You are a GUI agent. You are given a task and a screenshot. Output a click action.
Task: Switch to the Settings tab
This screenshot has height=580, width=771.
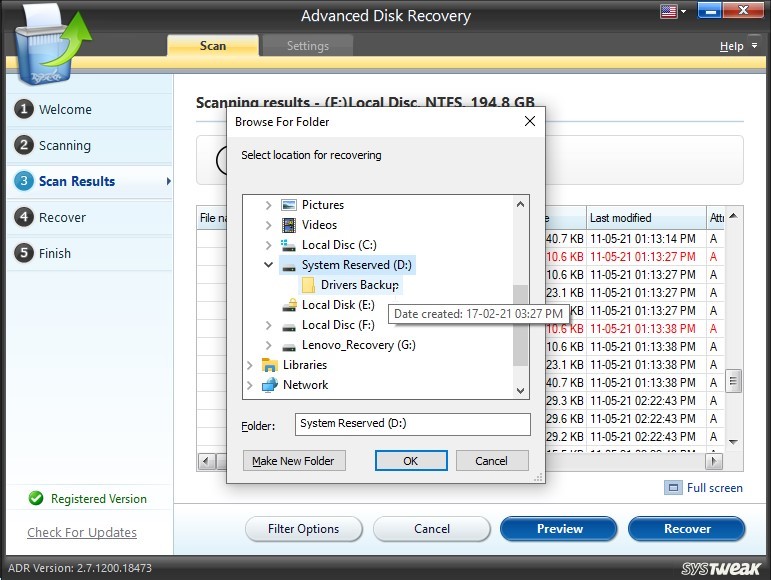(307, 46)
